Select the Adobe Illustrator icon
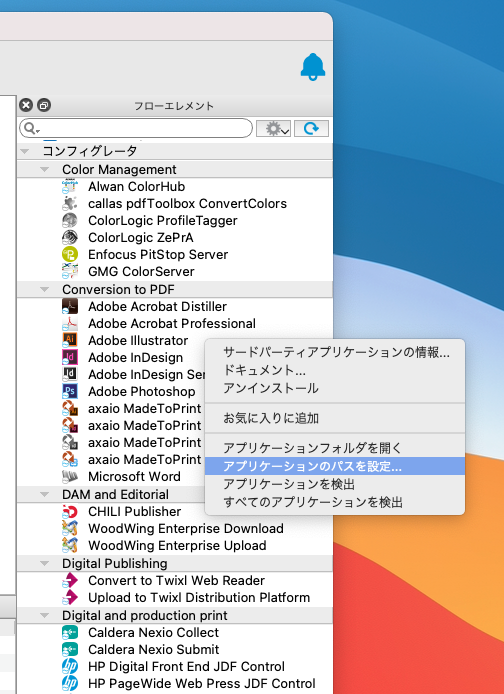 [x=70, y=340]
